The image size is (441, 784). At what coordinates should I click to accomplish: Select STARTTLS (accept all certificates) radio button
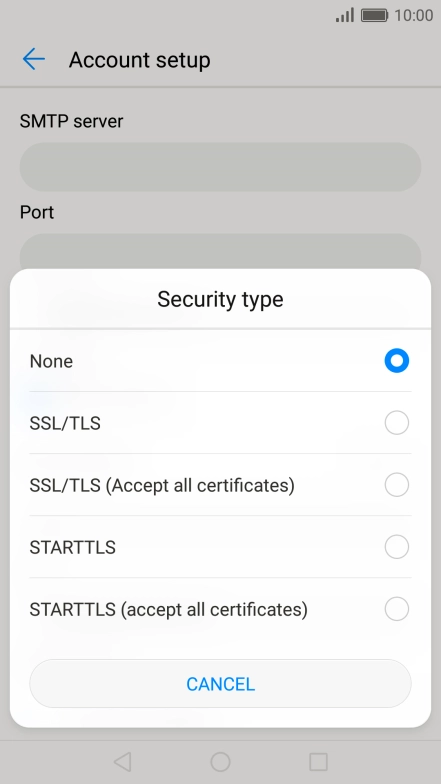point(396,608)
